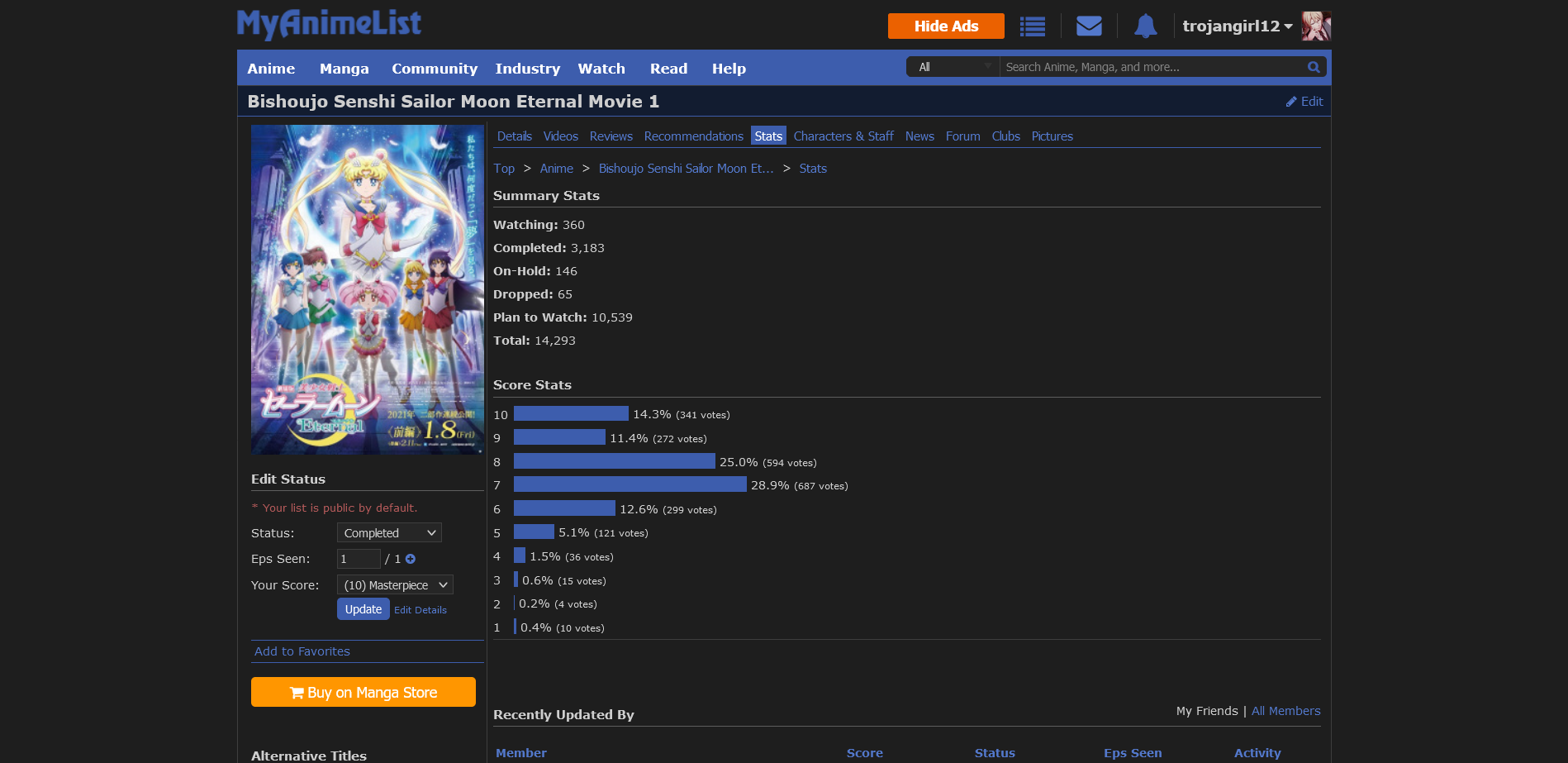Click the Plan to Watch: 10,539 text
1568x763 pixels.
(x=563, y=317)
